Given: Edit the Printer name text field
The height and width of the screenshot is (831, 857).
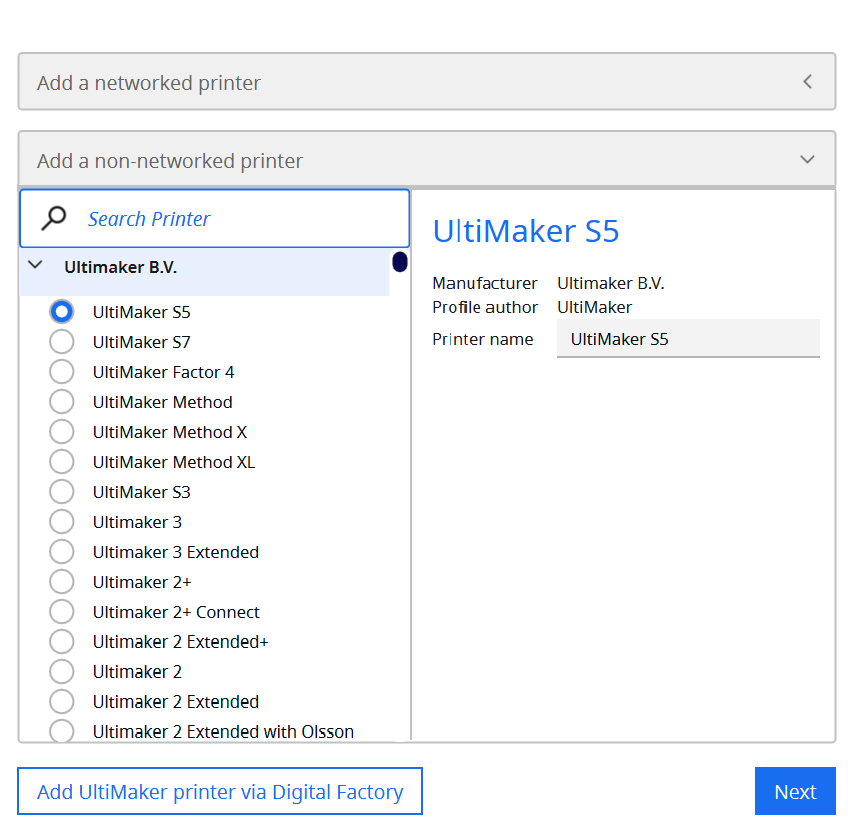Looking at the screenshot, I should (688, 339).
